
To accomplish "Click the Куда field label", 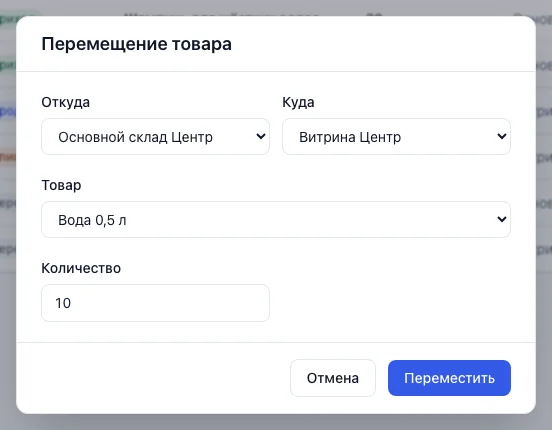I will 298,102.
